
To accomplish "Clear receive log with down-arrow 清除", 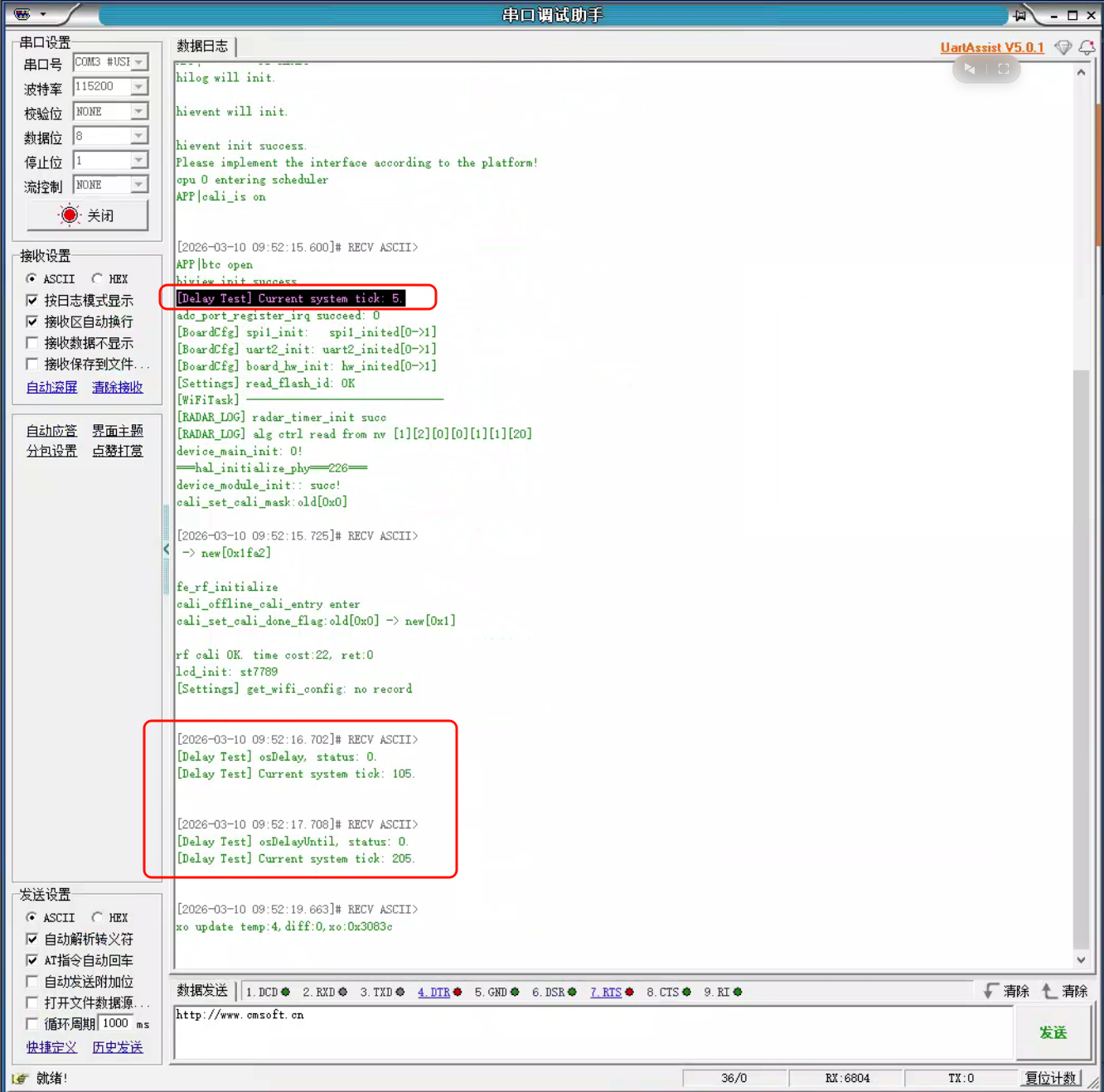I will coord(1006,991).
